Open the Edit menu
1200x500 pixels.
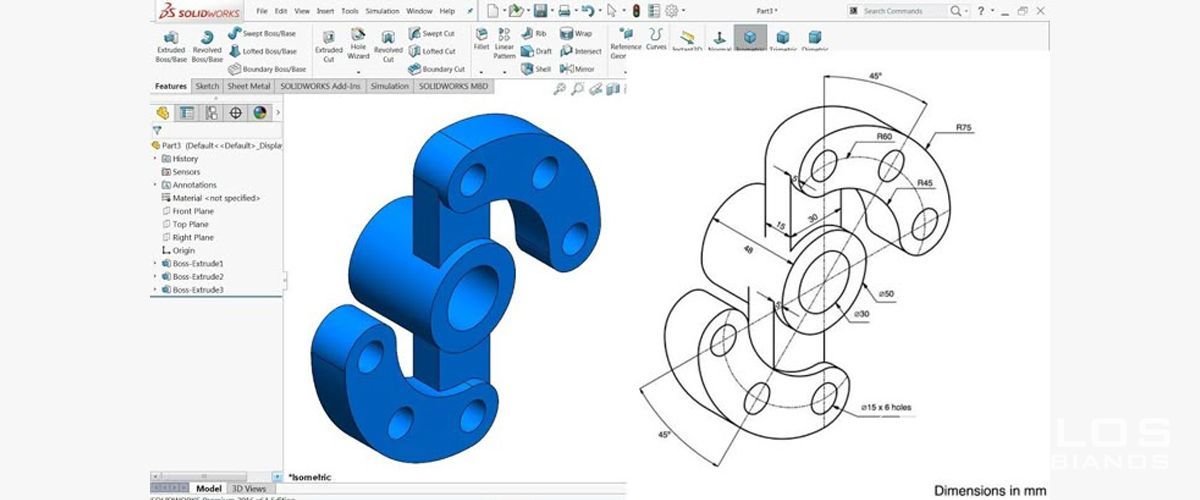[281, 11]
